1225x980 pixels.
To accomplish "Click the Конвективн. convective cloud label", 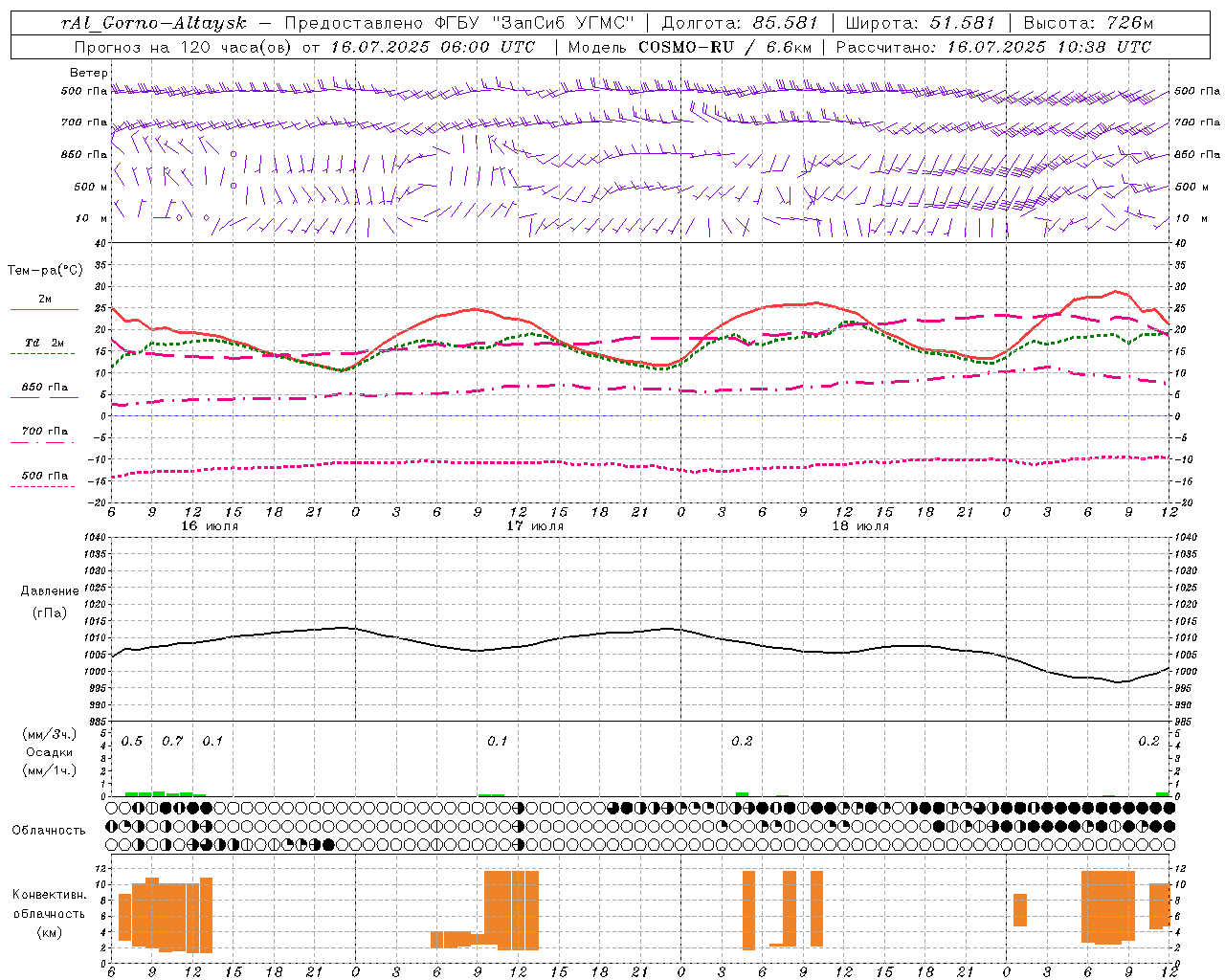I will click(50, 895).
